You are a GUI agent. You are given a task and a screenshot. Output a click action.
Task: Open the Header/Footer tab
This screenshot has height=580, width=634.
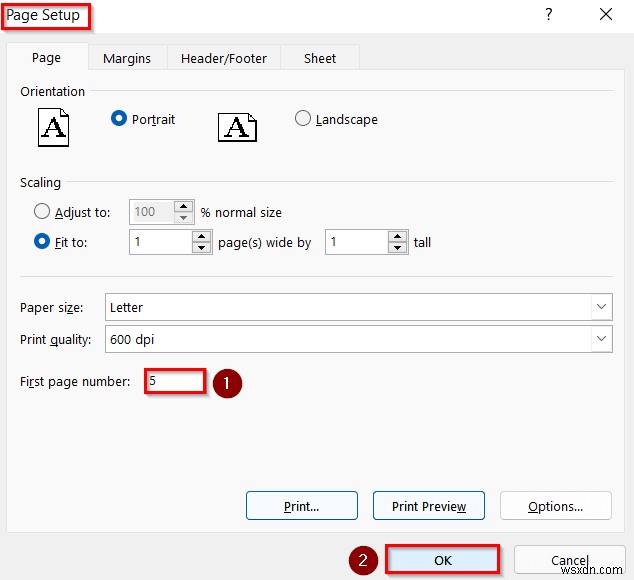[x=224, y=58]
